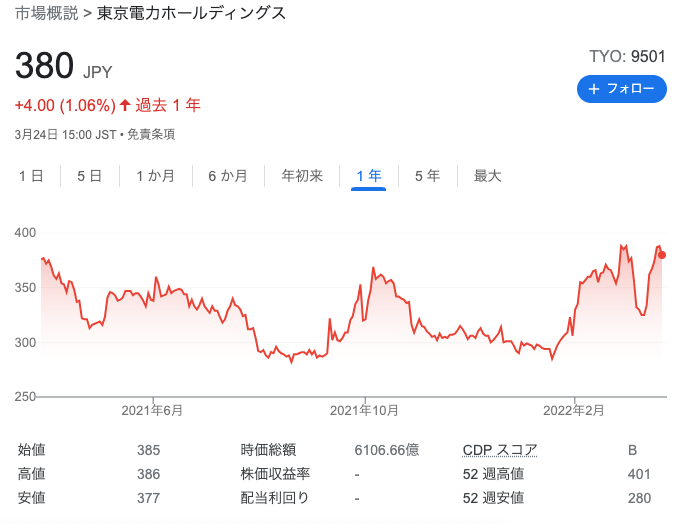Switch to the 5 日 range tab
The width and height of the screenshot is (686, 524).
click(x=90, y=176)
